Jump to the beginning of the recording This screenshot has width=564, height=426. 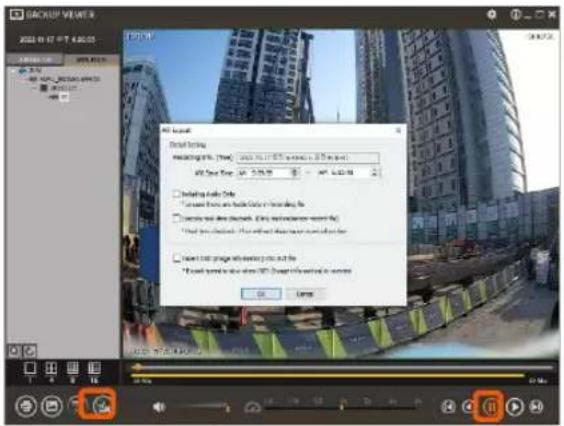(448, 407)
